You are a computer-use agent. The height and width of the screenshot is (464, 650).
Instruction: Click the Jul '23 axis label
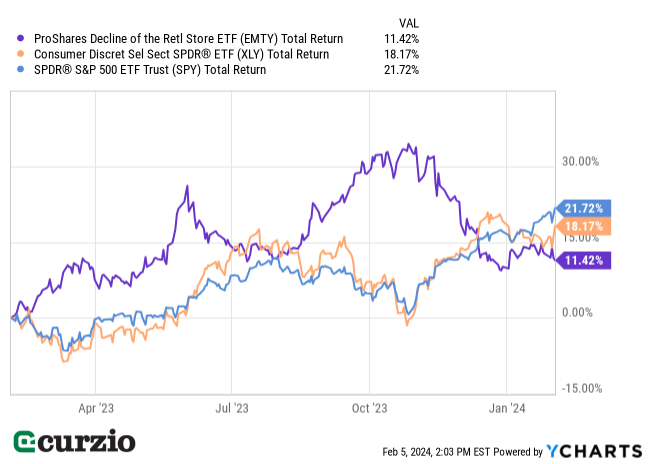coord(231,408)
